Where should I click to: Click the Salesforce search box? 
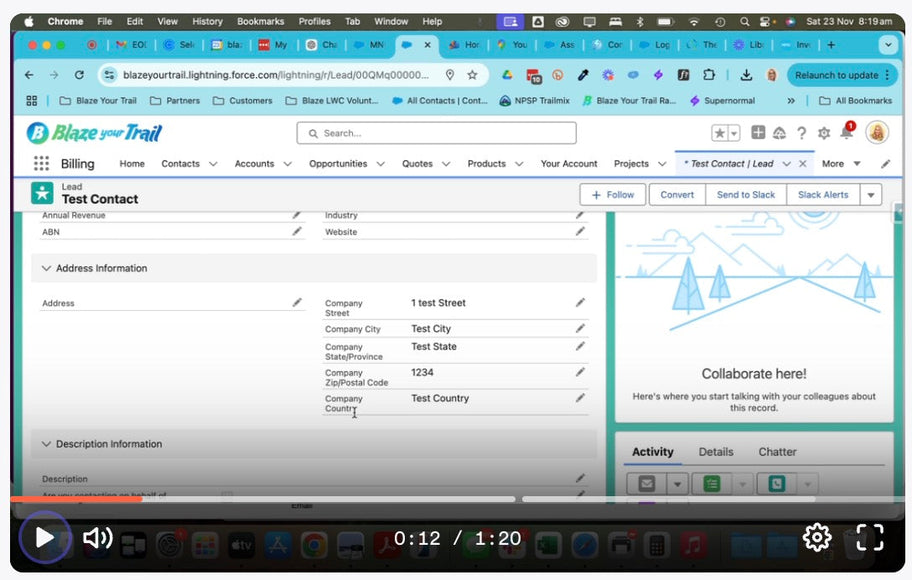[436, 133]
